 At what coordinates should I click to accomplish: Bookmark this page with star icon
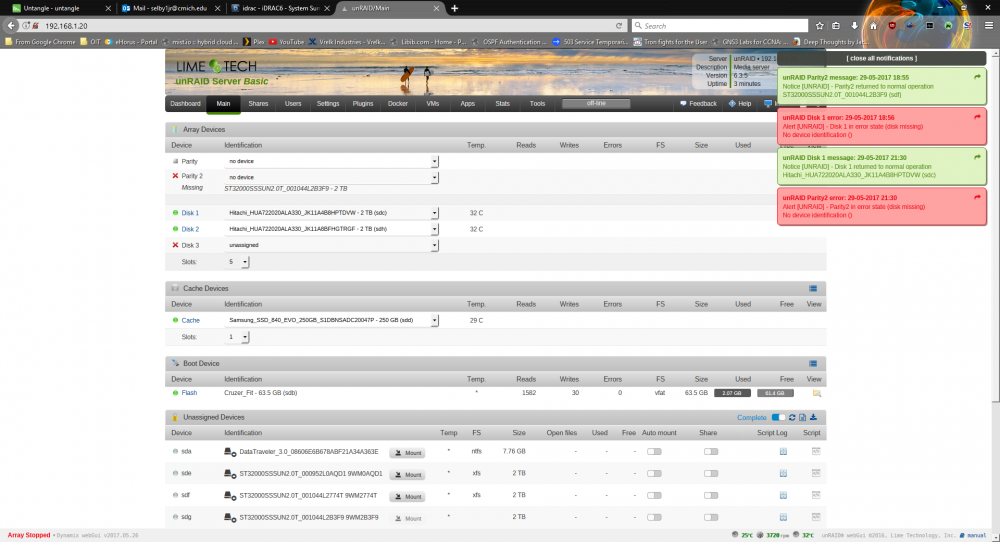(x=820, y=26)
